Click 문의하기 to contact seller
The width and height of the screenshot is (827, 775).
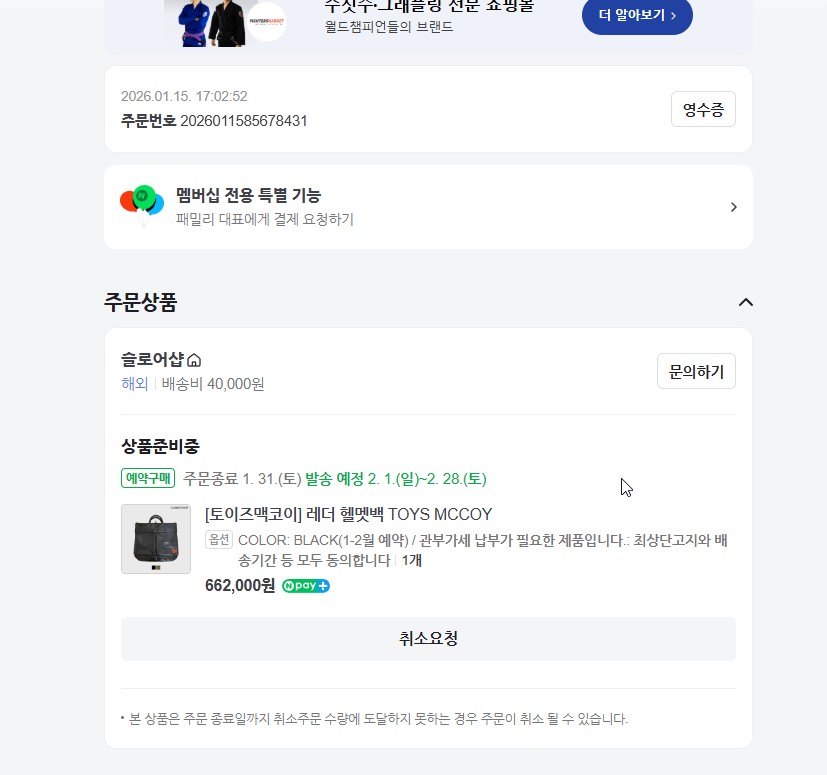696,372
